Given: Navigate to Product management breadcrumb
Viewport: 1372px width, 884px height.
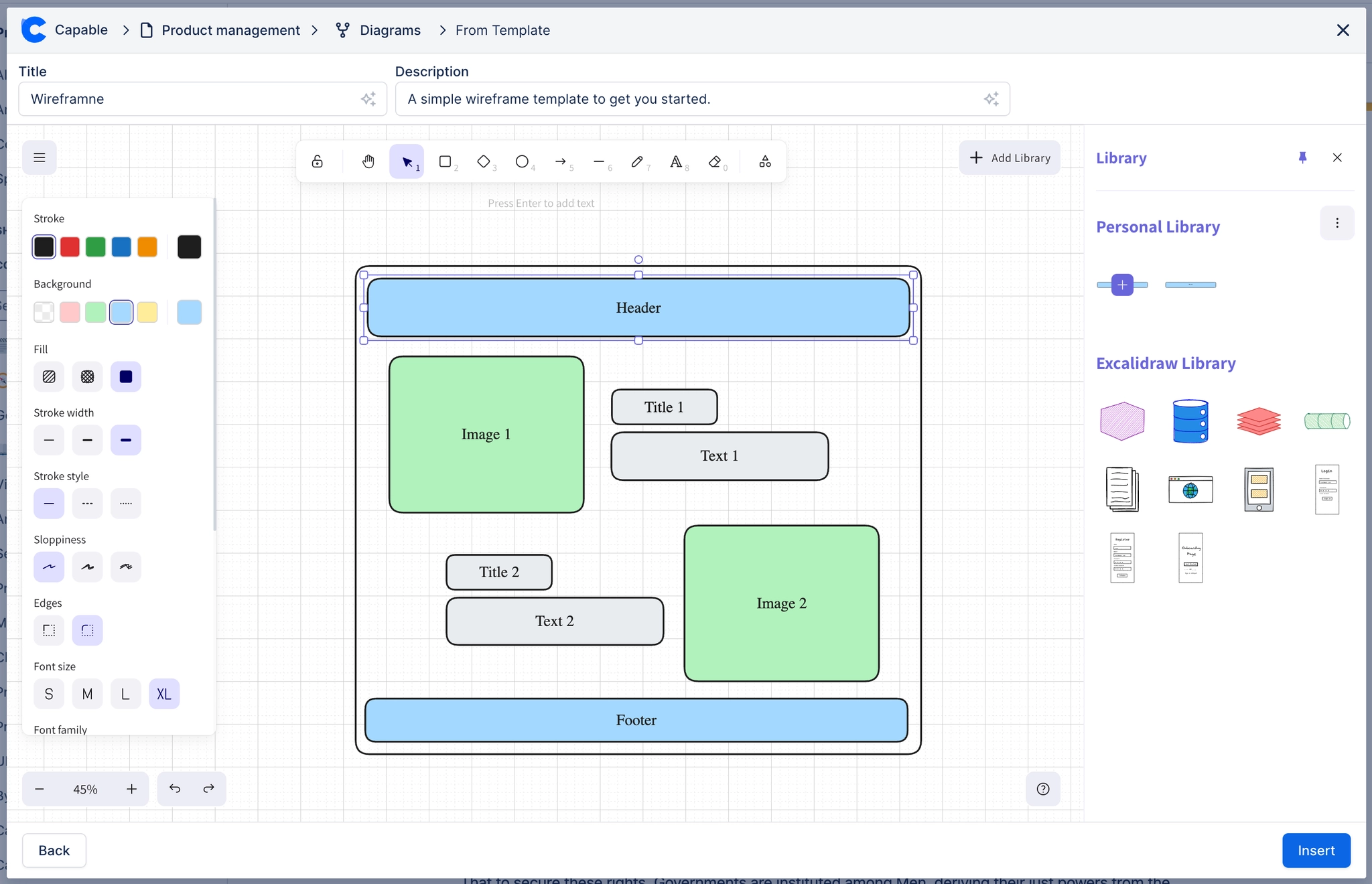Looking at the screenshot, I should tap(230, 30).
